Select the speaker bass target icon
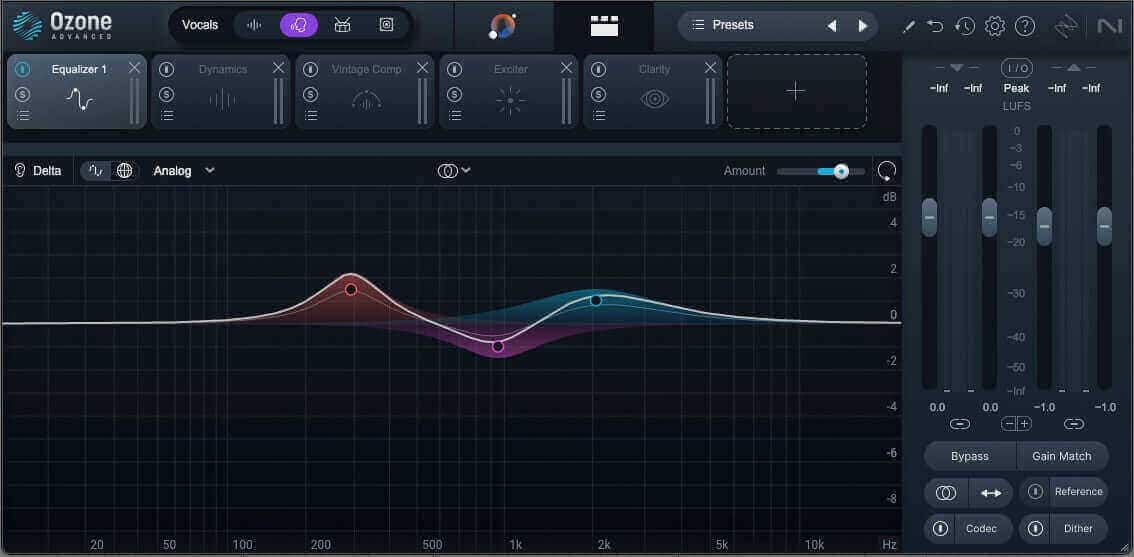The height and width of the screenshot is (557, 1134). (x=386, y=25)
